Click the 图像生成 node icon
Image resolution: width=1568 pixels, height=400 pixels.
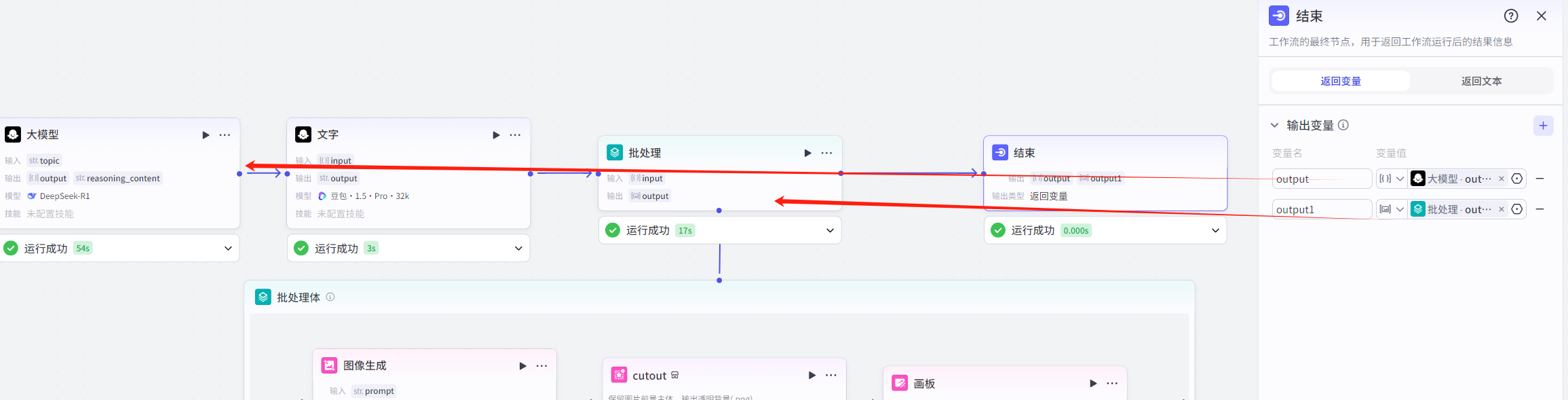(x=329, y=365)
